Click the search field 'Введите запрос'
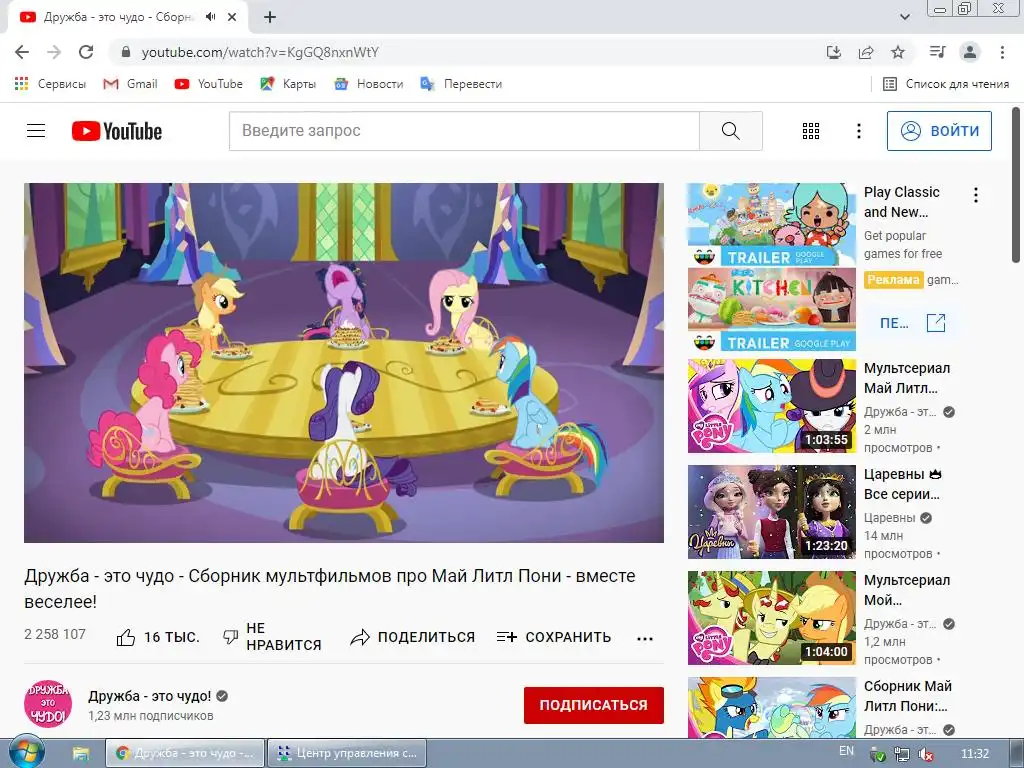1024x768 pixels. point(464,131)
